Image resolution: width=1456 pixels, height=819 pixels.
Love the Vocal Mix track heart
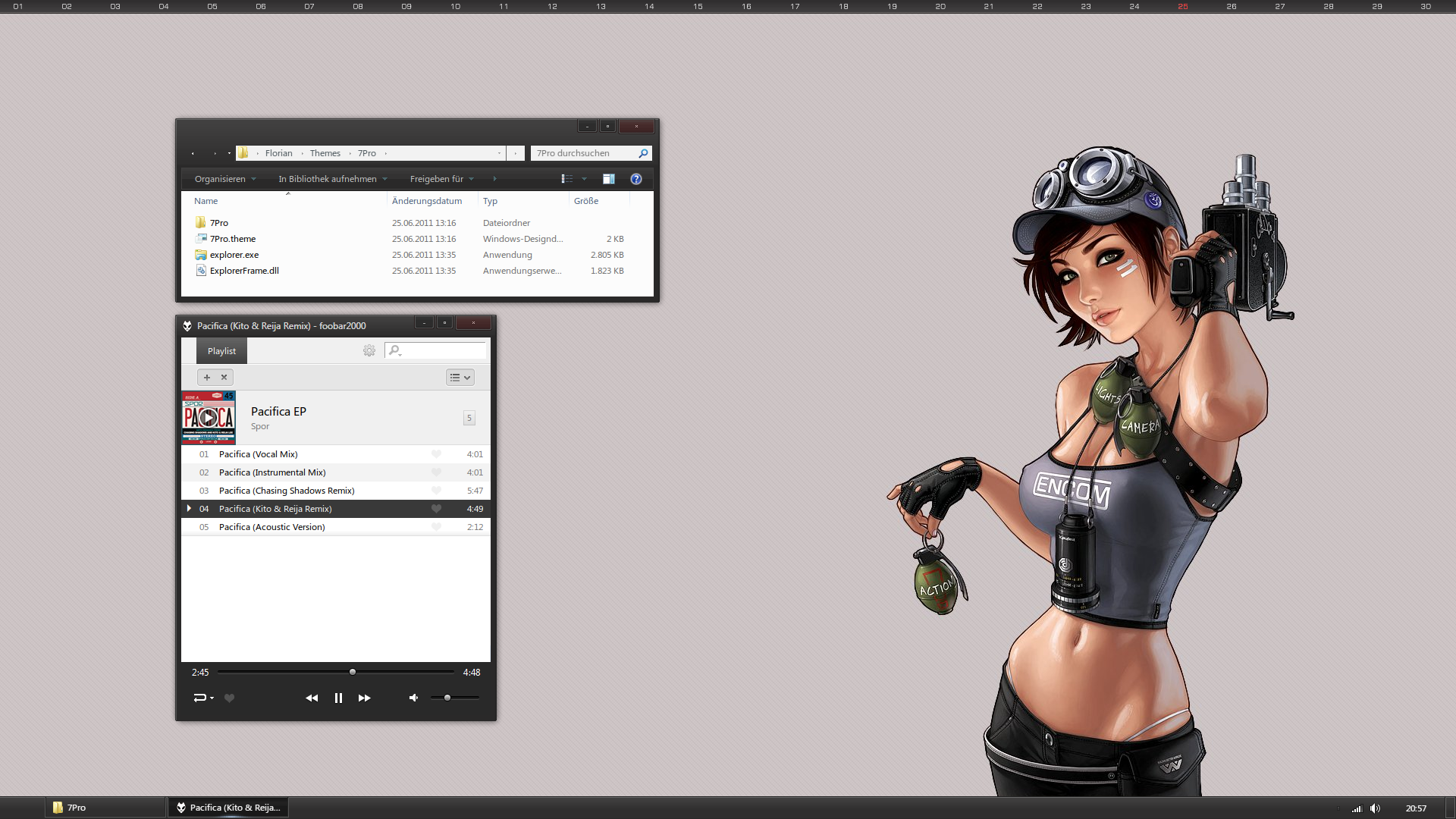click(436, 454)
